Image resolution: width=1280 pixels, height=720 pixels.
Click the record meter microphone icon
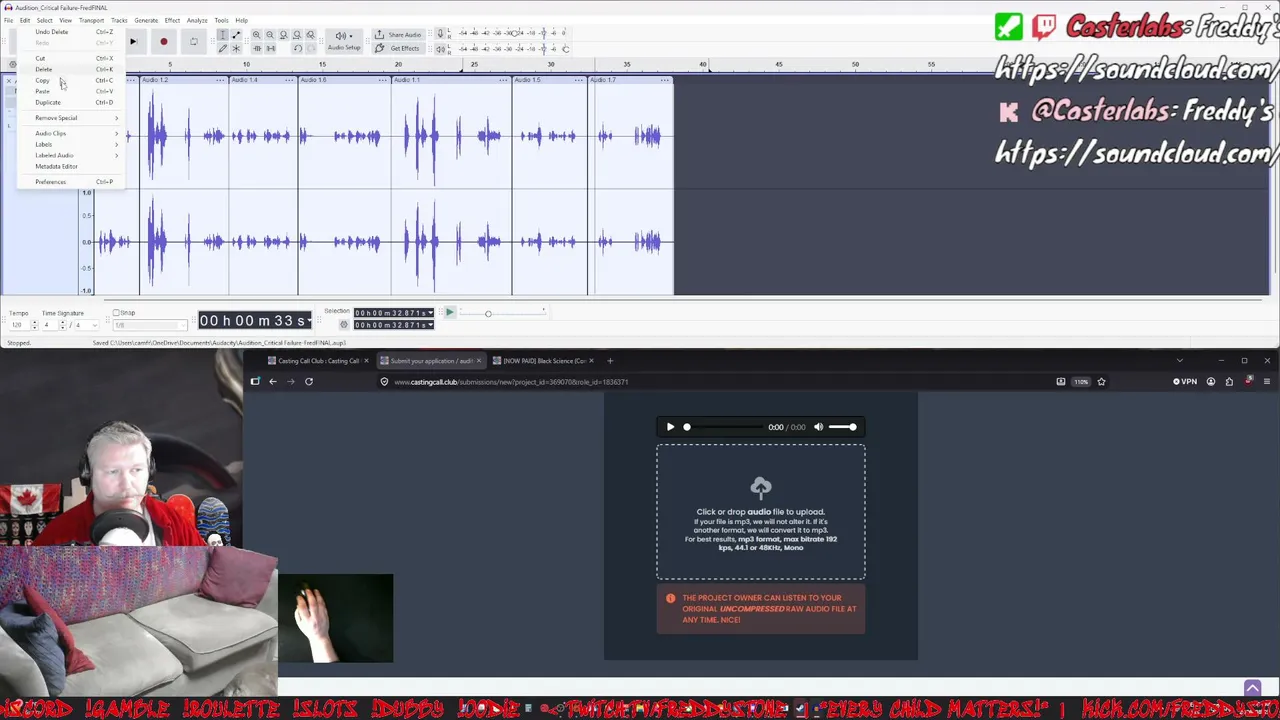point(440,34)
